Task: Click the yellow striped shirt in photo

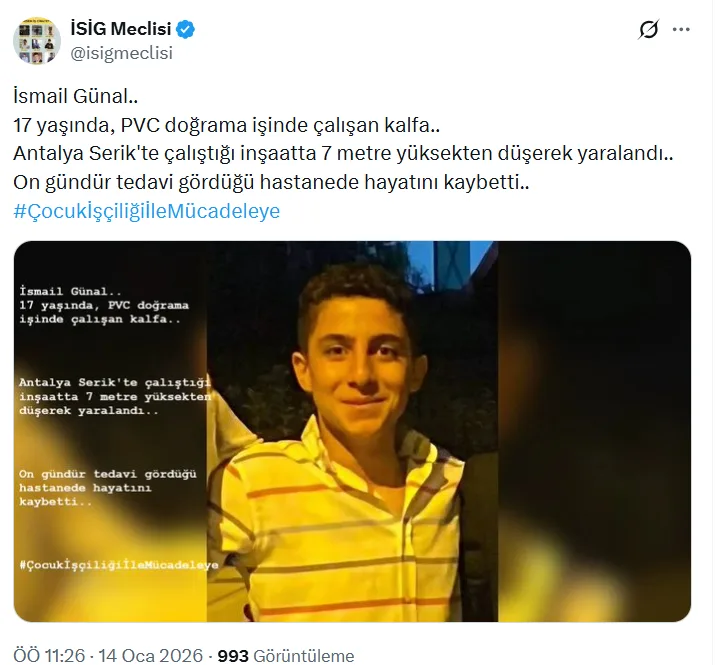Action: coord(341,530)
